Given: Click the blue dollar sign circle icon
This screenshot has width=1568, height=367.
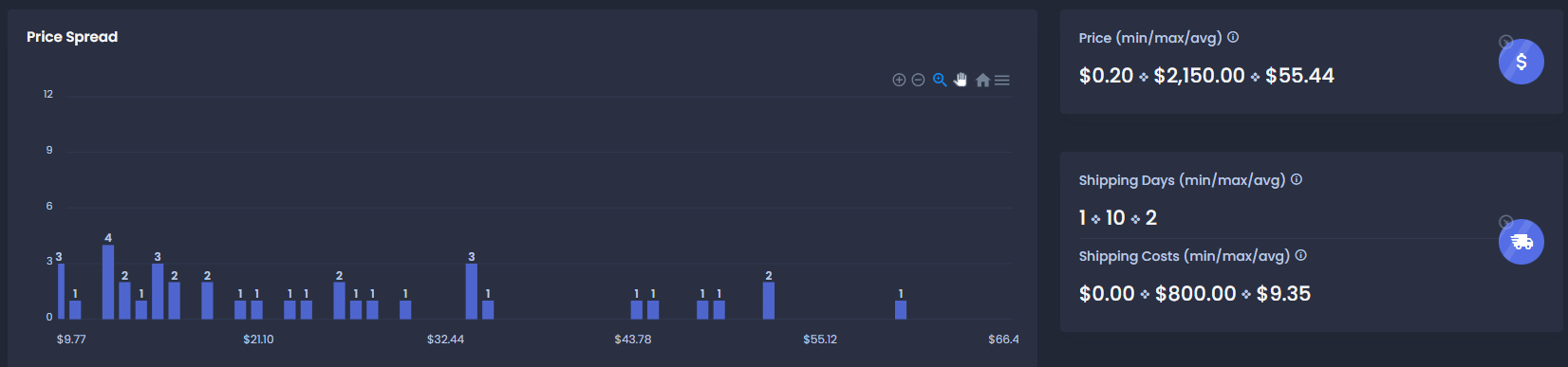Looking at the screenshot, I should coord(1521,62).
